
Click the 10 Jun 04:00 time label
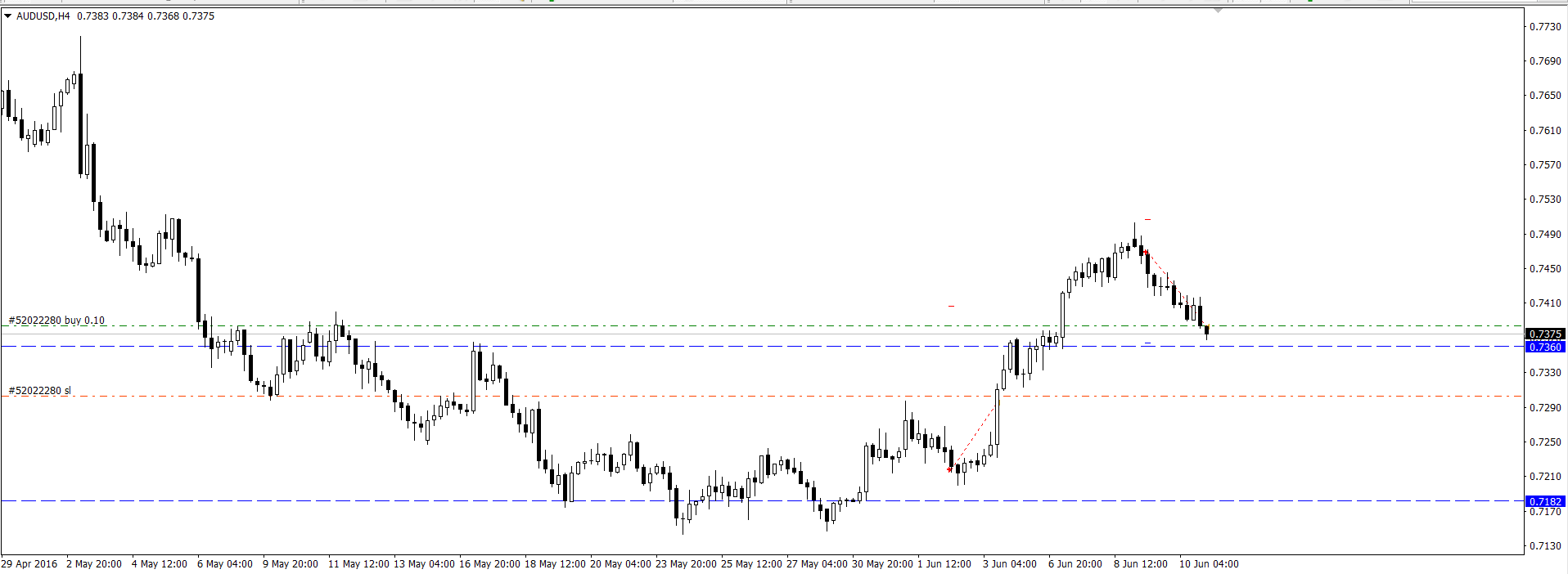pyautogui.click(x=1209, y=563)
